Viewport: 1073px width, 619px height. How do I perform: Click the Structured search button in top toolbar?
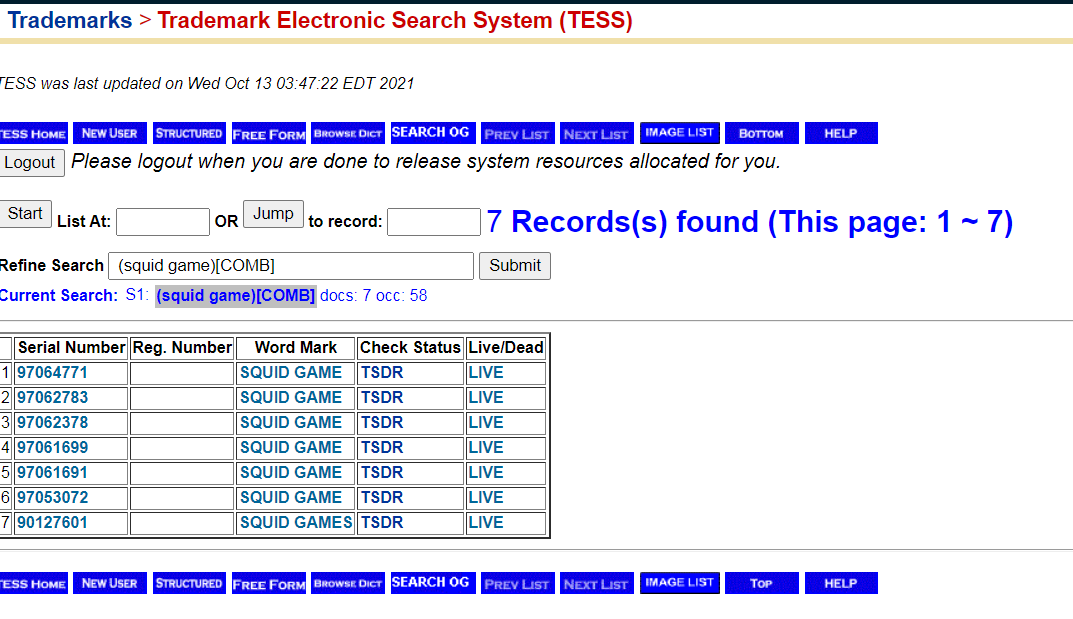[x=189, y=133]
